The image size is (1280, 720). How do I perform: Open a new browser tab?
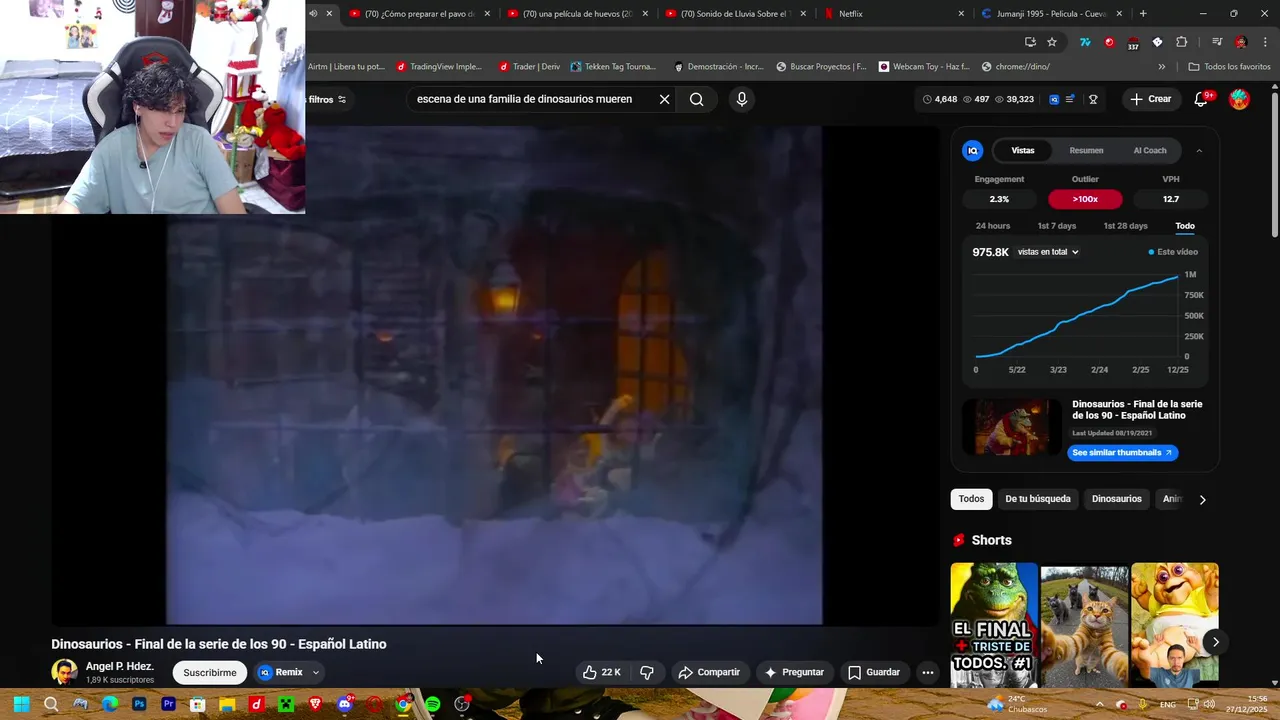[x=1143, y=14]
